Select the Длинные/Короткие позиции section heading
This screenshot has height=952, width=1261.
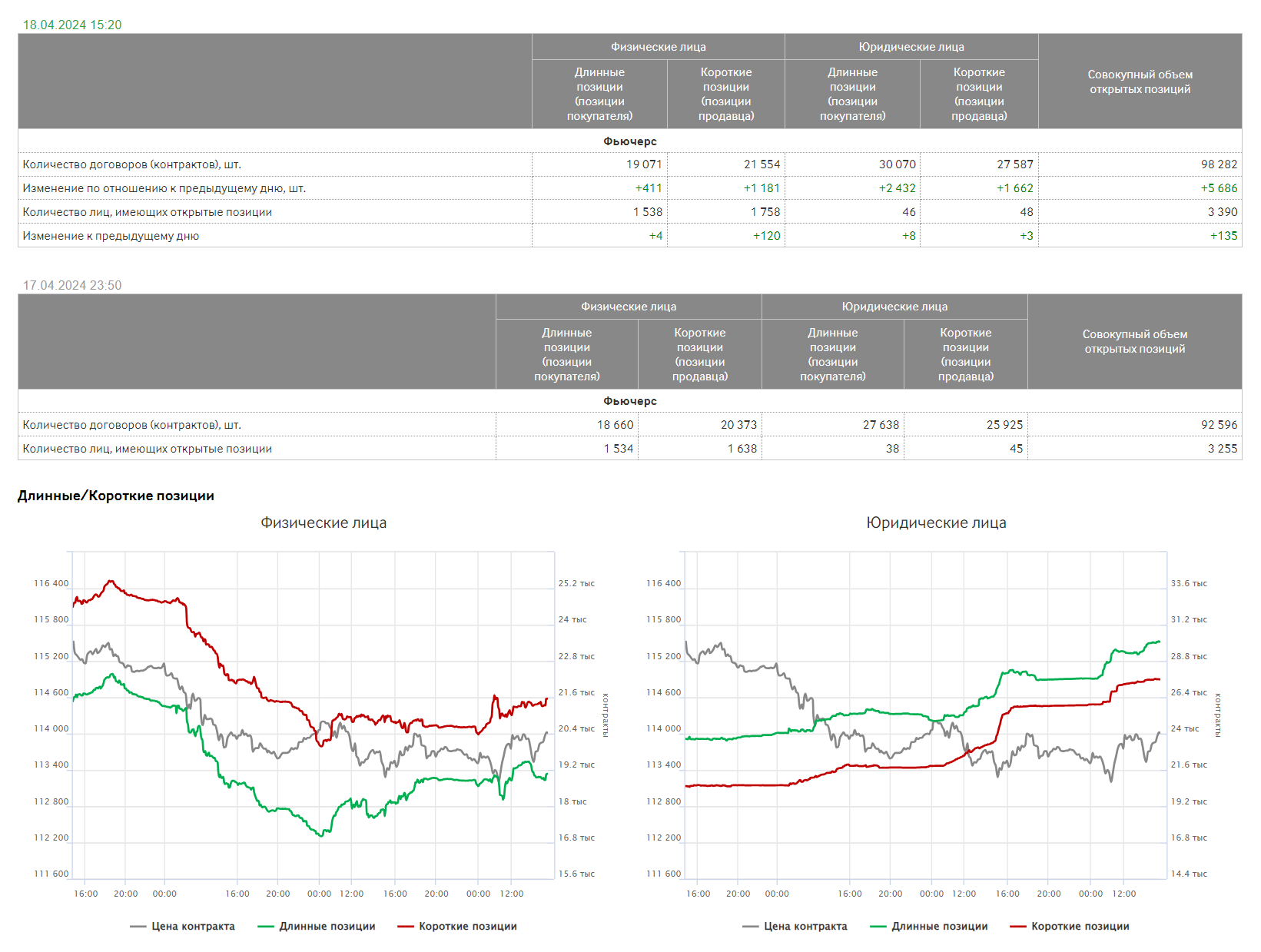[x=116, y=496]
